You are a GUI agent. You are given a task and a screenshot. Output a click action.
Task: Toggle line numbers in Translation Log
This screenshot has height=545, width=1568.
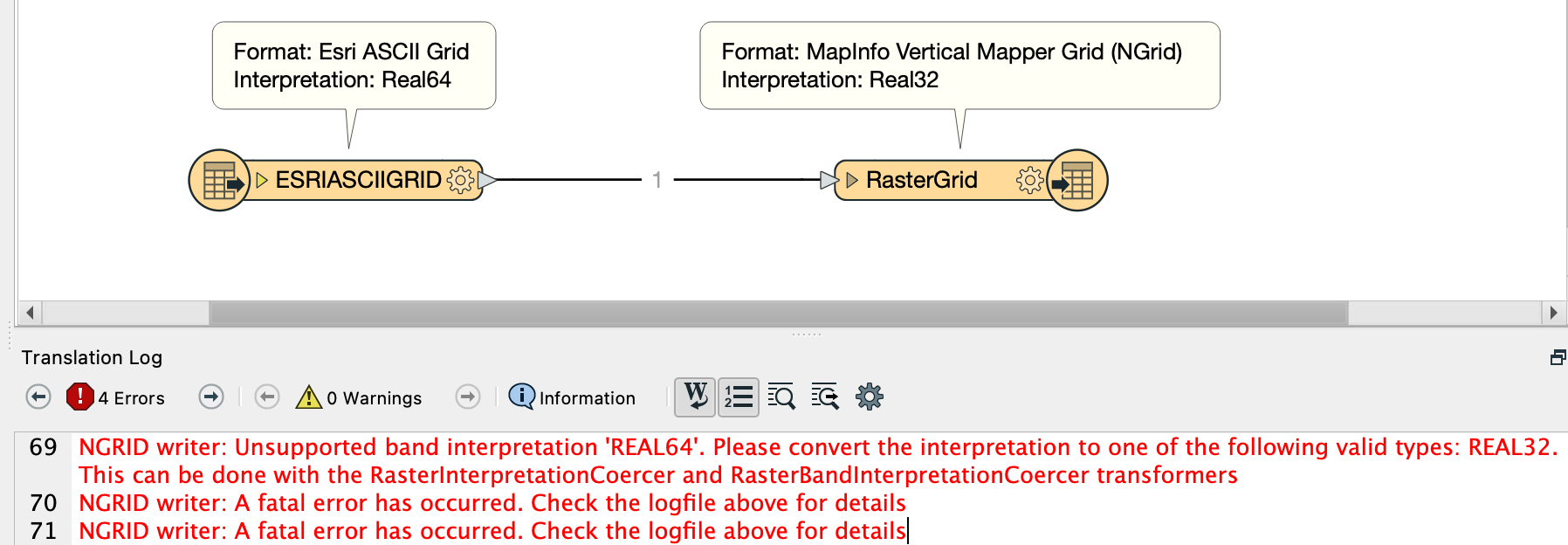[739, 397]
